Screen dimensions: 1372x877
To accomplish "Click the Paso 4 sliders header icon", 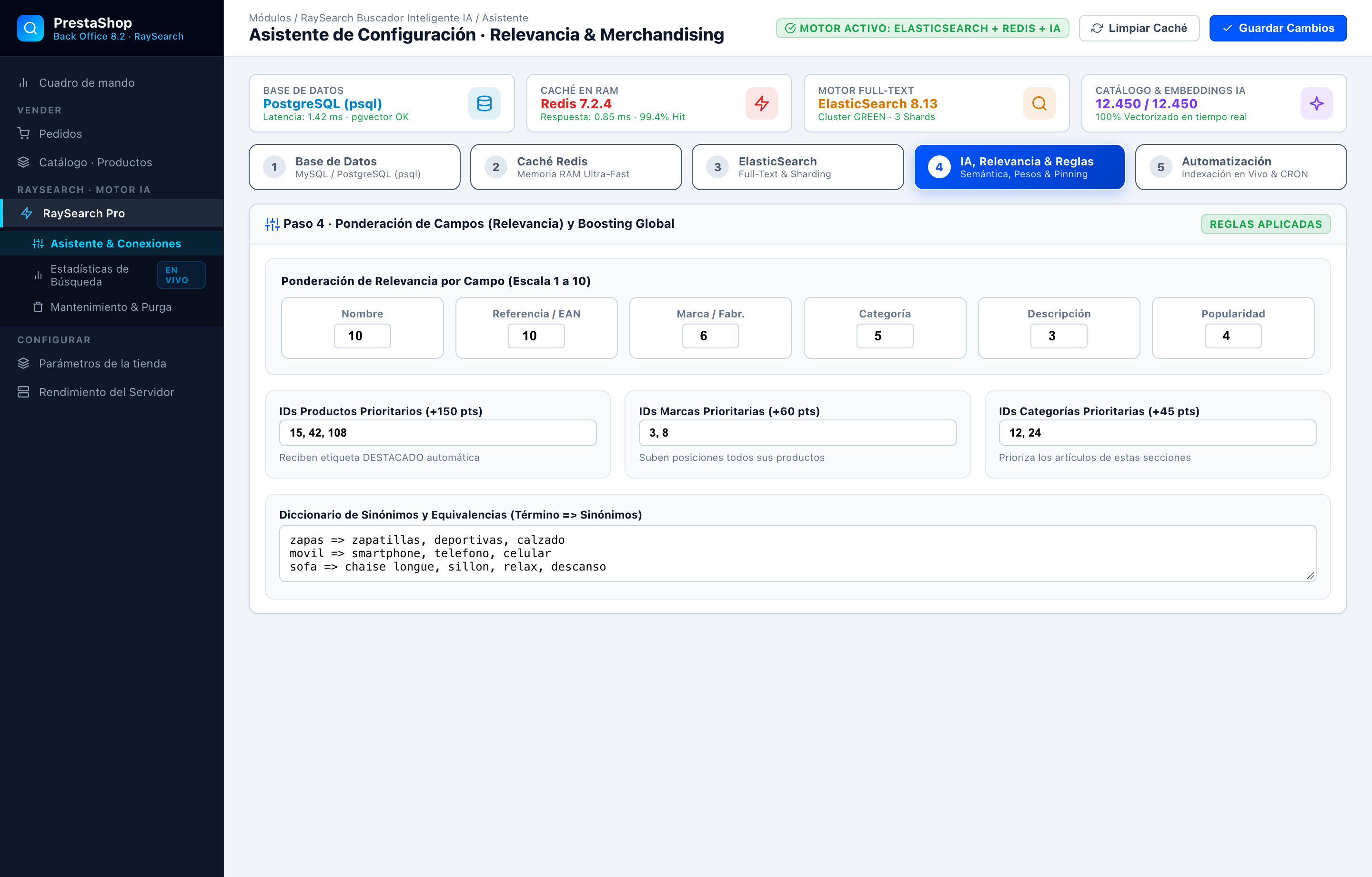I will click(272, 224).
